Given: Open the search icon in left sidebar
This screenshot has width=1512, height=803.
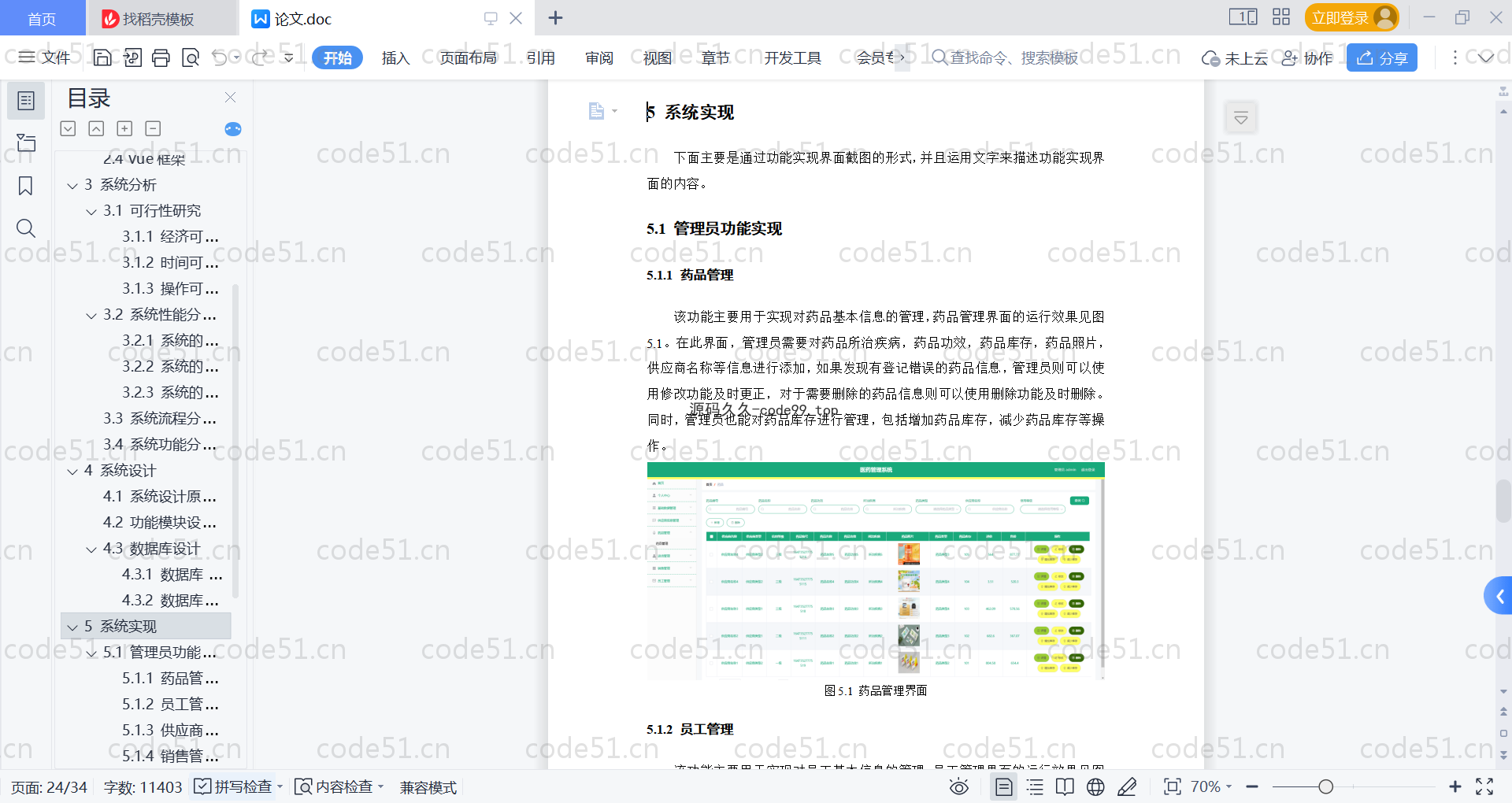Looking at the screenshot, I should 26,228.
